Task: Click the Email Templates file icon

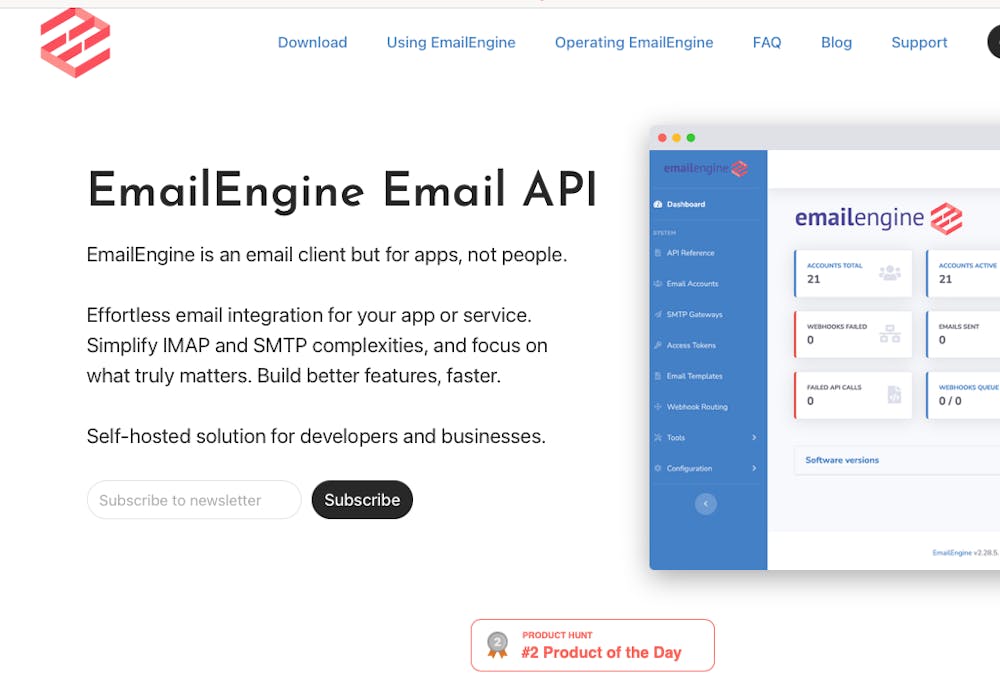Action: [658, 376]
